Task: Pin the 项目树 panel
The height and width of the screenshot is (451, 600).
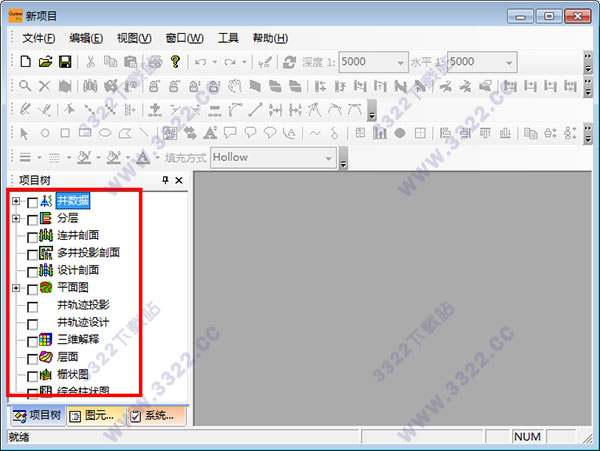Action: click(165, 181)
